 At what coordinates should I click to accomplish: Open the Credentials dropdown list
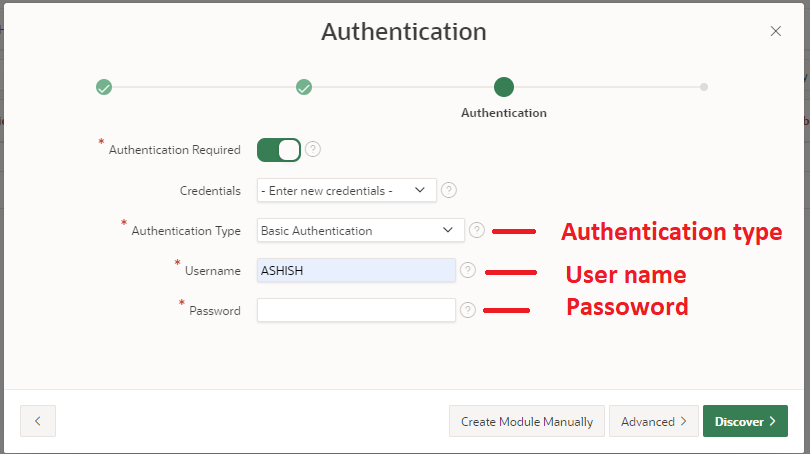coord(347,190)
